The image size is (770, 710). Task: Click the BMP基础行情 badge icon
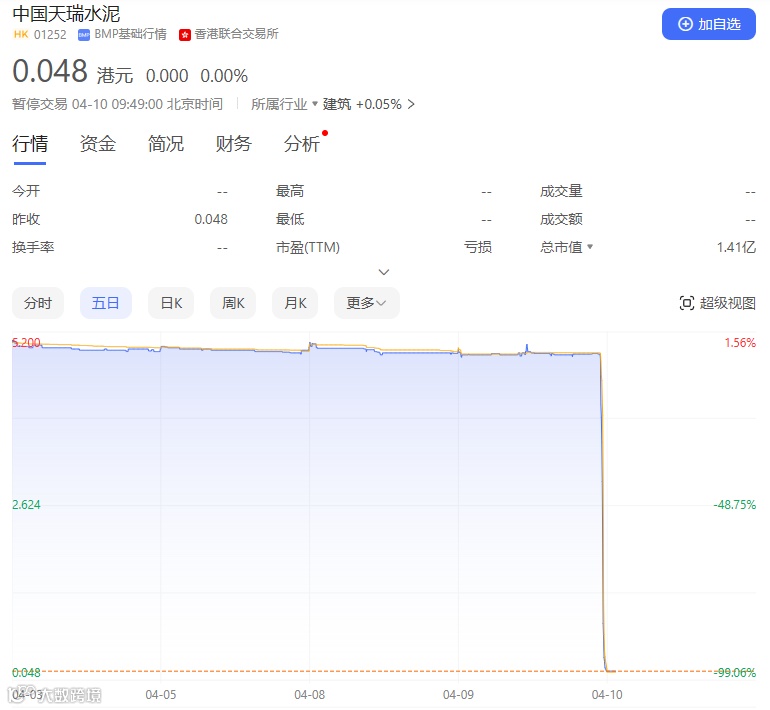(84, 35)
